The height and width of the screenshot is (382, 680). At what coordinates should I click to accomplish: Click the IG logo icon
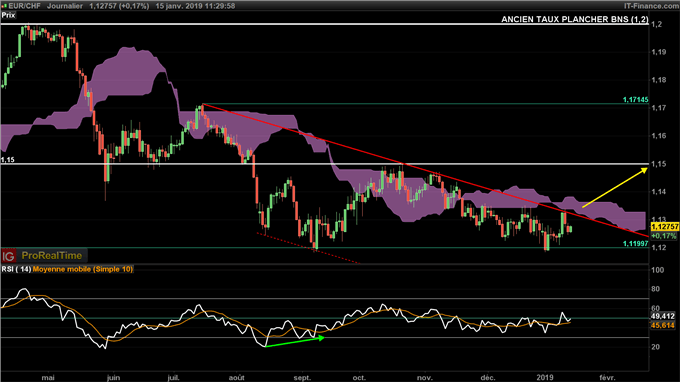(8, 256)
